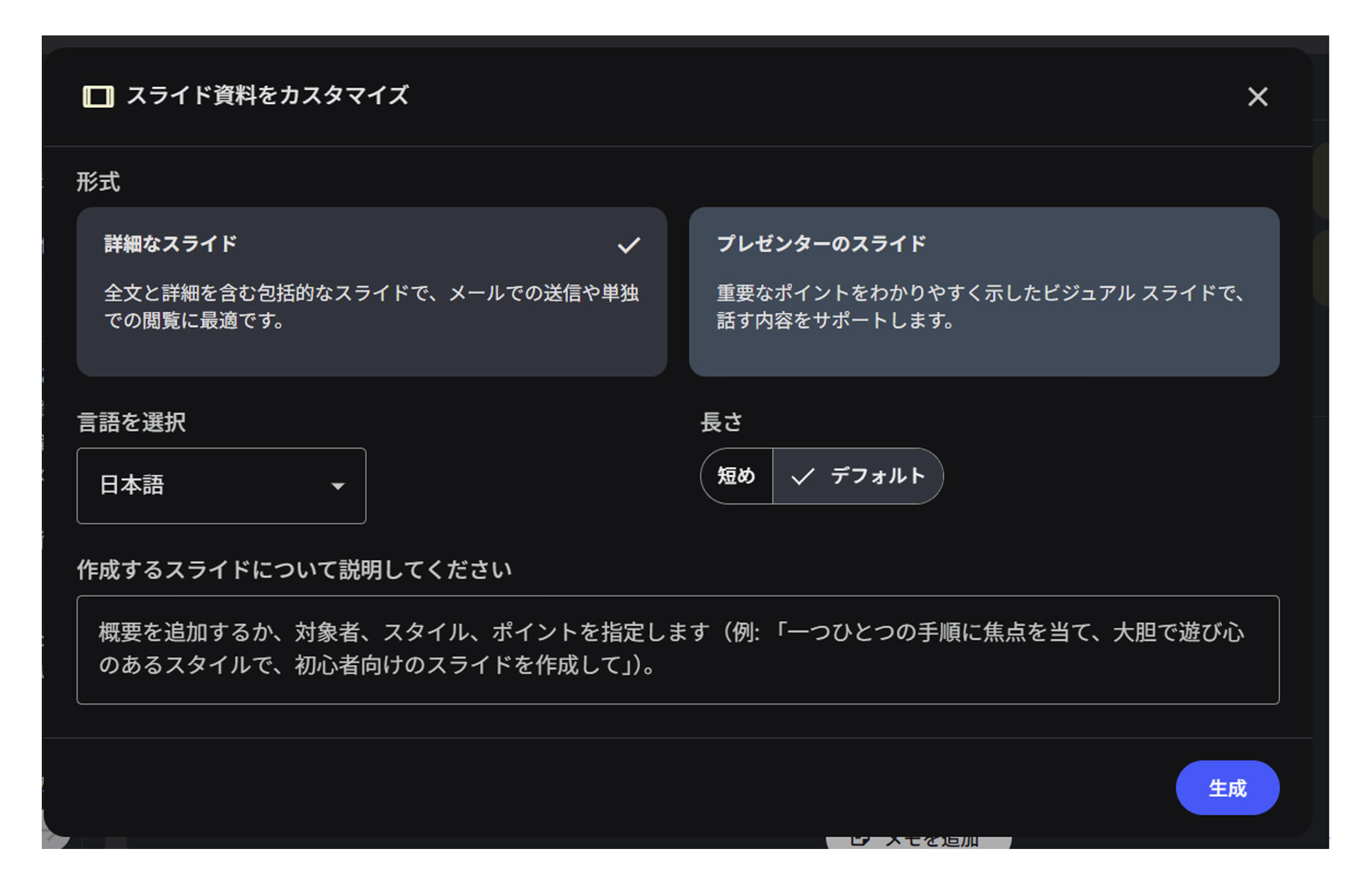Click the 形式 section heading

click(x=98, y=181)
